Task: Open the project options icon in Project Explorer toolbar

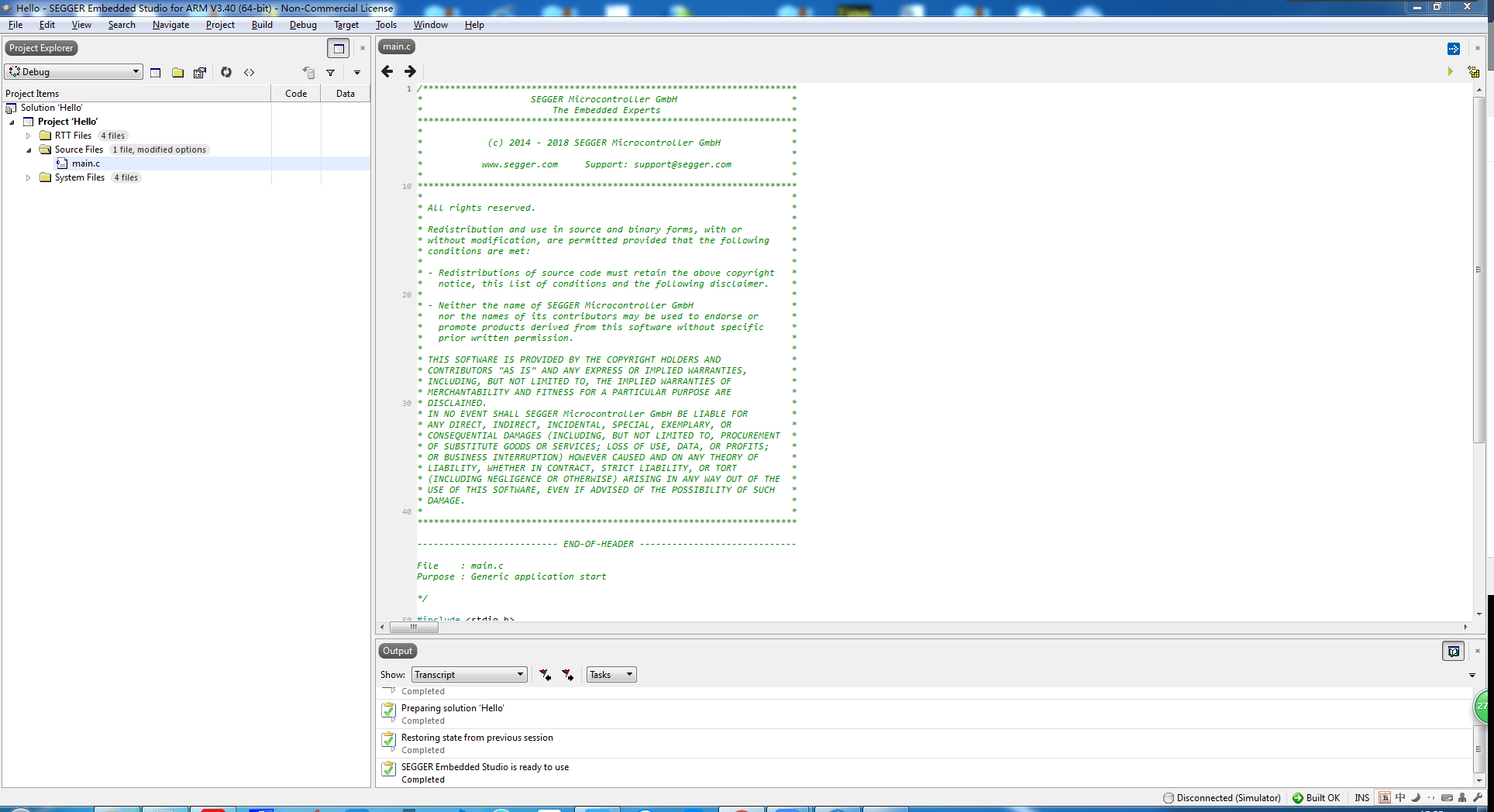Action: (x=200, y=72)
